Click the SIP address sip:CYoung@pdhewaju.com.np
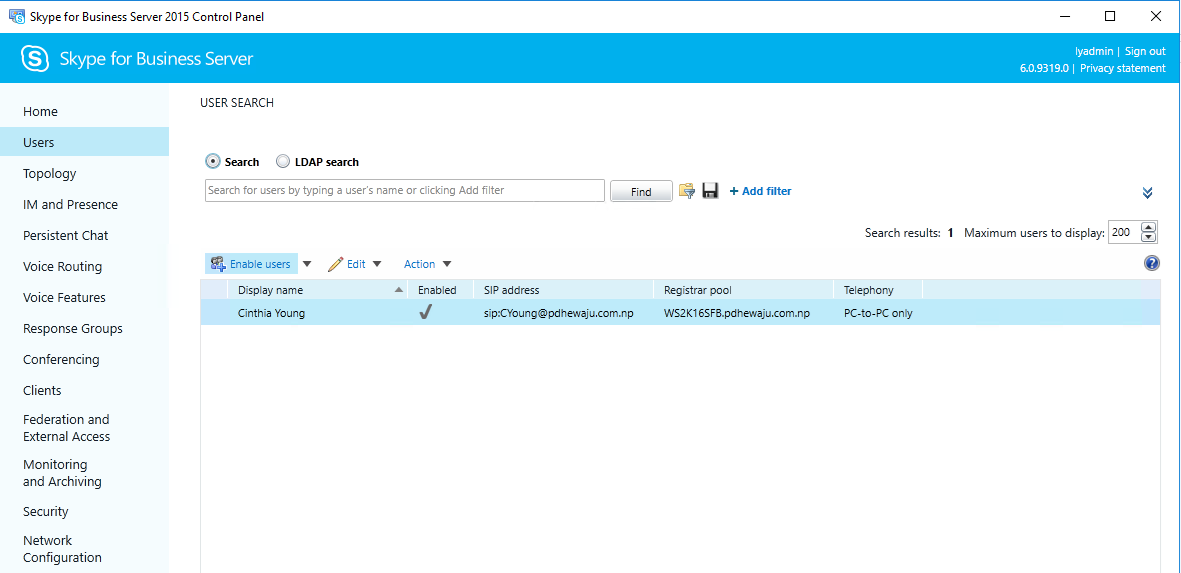This screenshot has height=573, width=1181. (558, 313)
